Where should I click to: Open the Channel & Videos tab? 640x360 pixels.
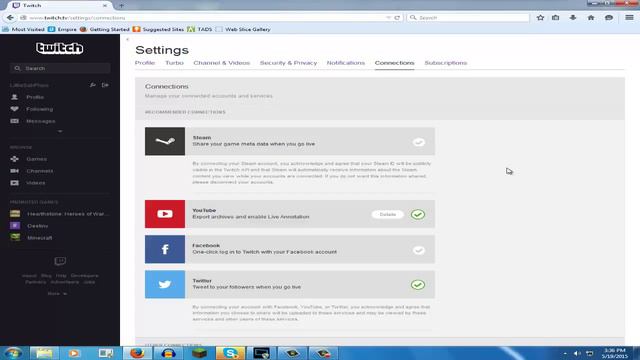tap(222, 63)
